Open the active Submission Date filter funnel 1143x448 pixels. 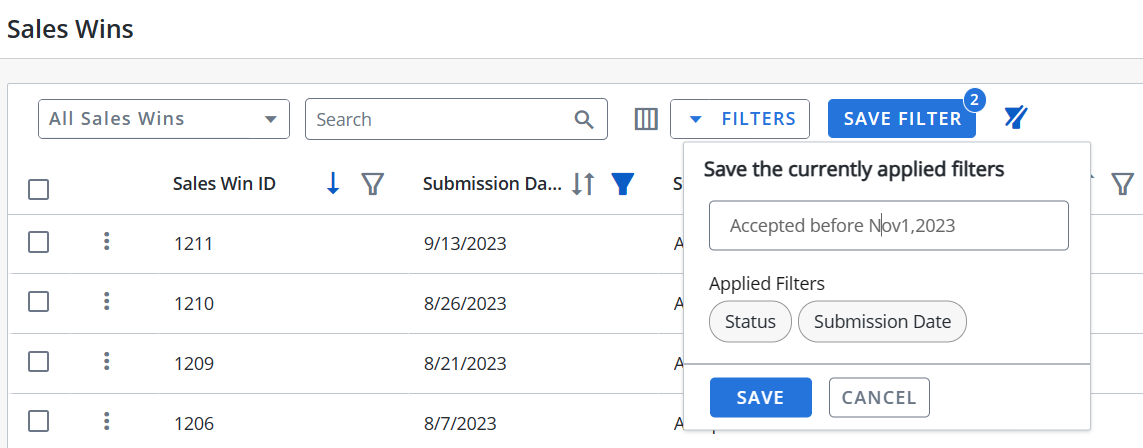(621, 184)
